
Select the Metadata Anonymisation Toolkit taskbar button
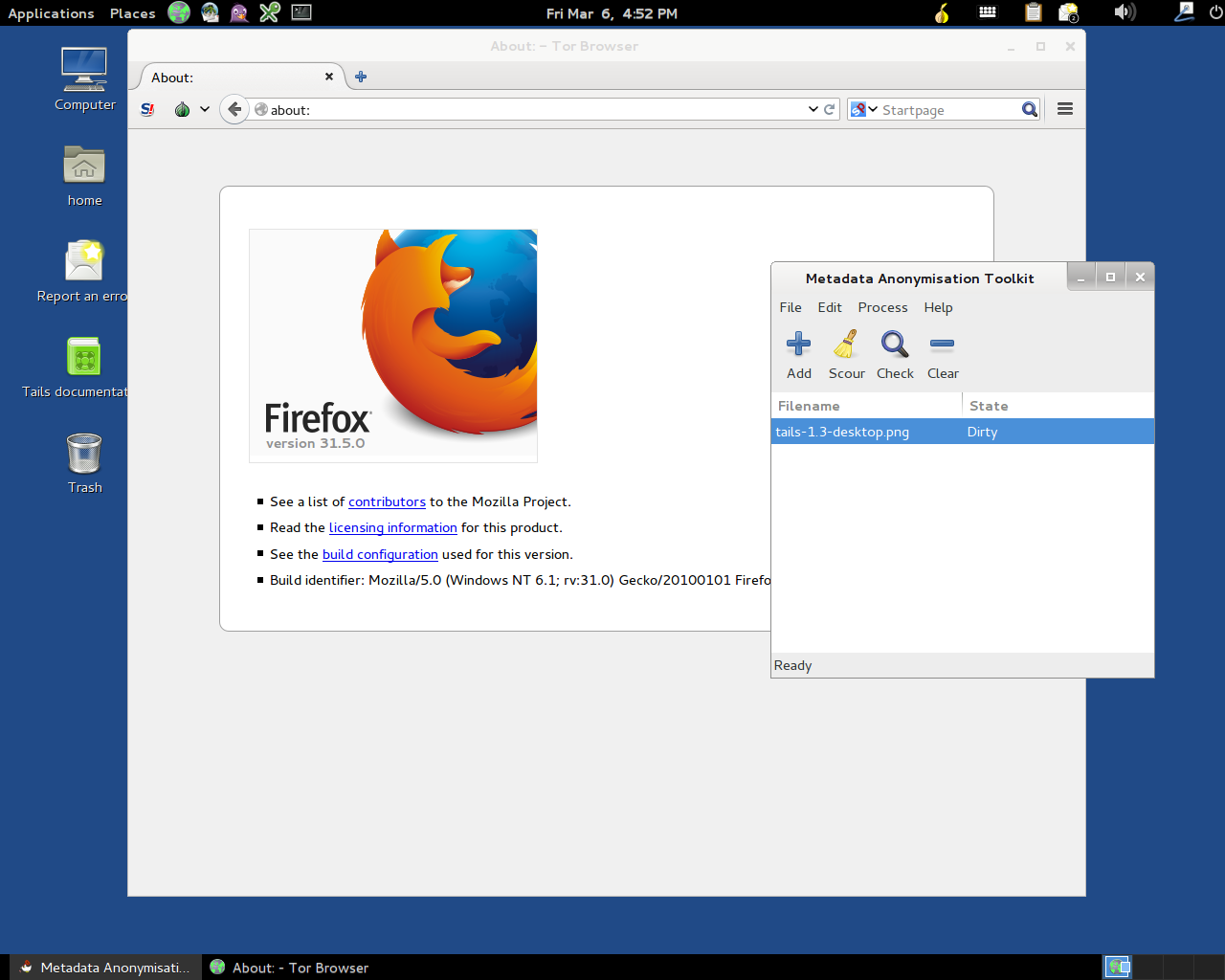tap(106, 968)
